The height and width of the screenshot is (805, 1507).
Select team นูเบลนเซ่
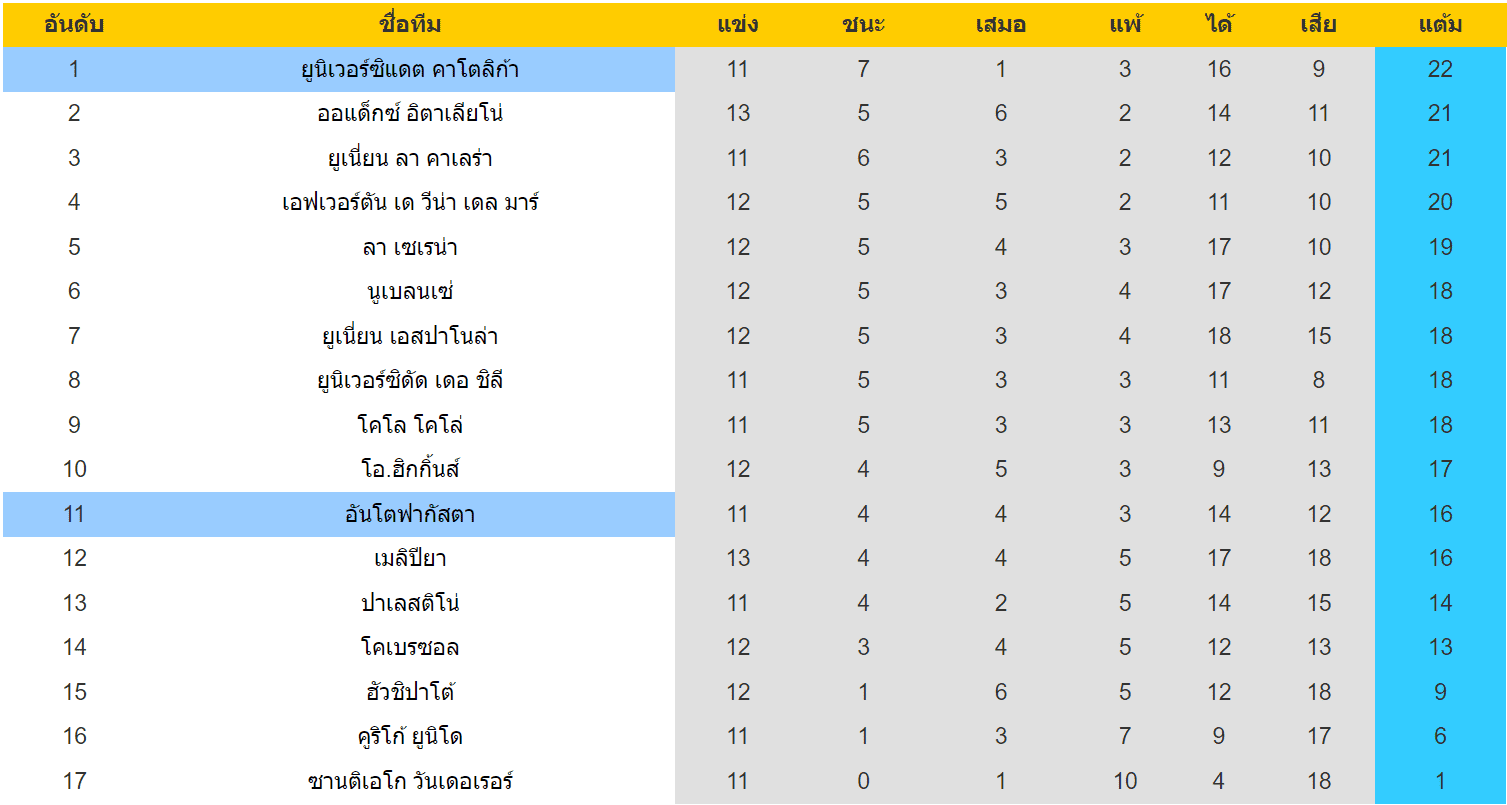[410, 292]
